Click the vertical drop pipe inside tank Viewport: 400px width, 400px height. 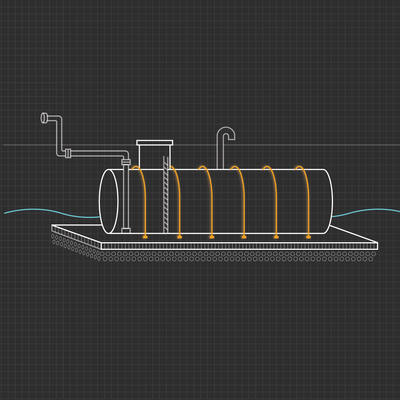coord(126,197)
